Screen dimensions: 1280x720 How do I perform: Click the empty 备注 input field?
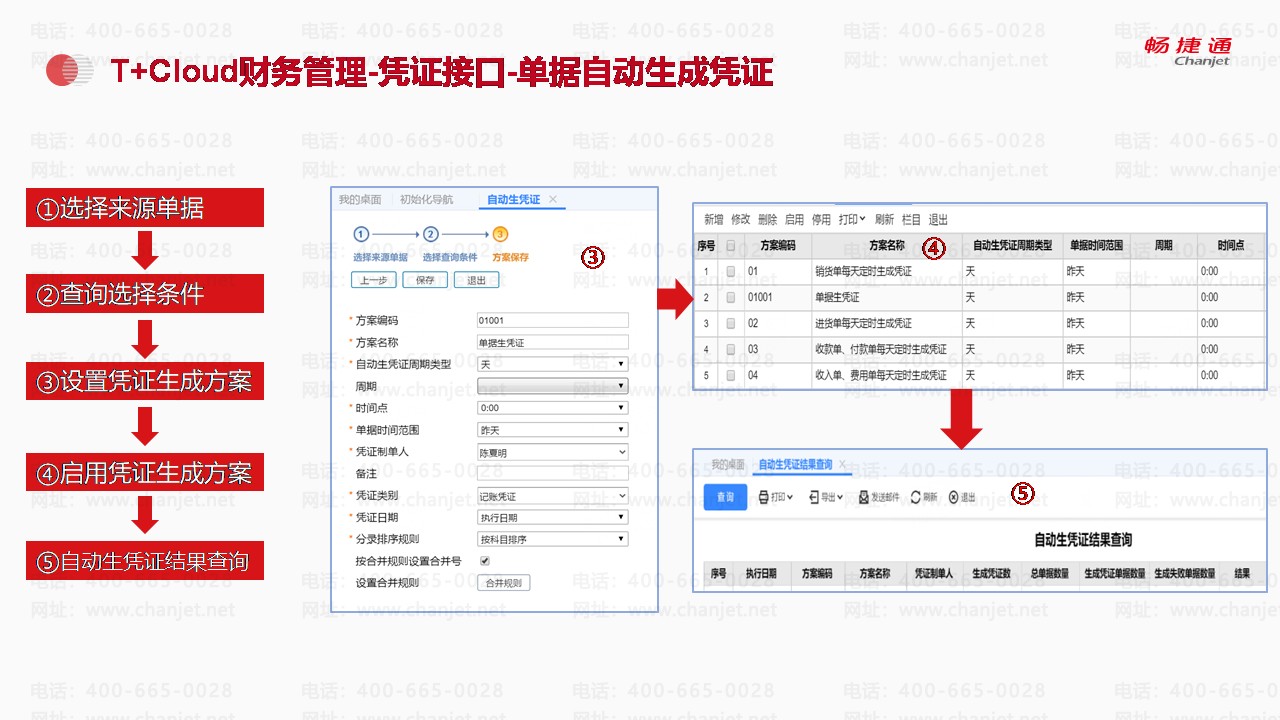click(553, 474)
